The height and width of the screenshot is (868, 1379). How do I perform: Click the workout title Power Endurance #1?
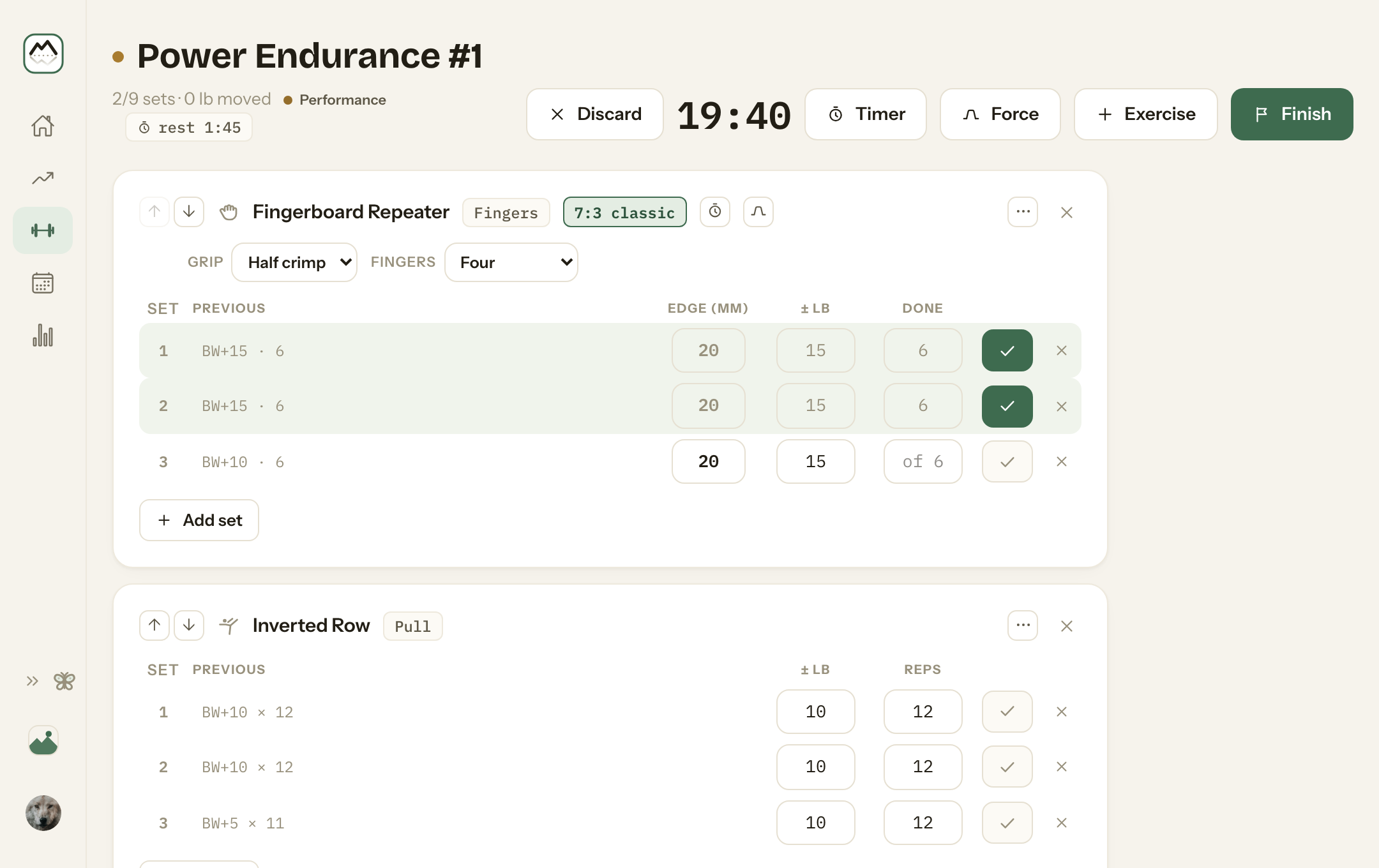(310, 56)
